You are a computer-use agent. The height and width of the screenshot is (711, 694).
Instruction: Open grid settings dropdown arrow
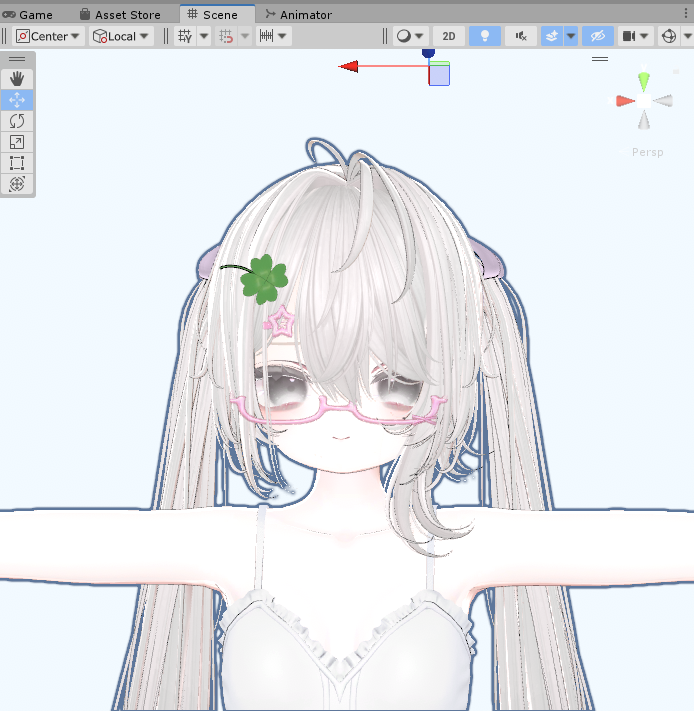(204, 36)
